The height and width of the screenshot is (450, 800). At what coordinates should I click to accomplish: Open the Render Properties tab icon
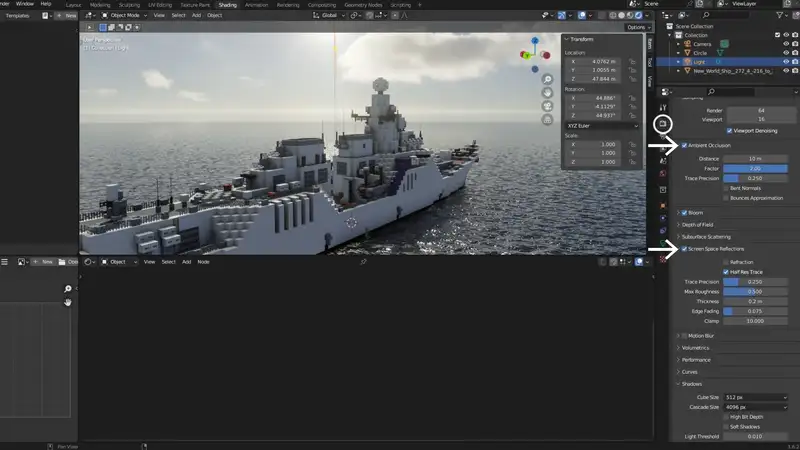pos(662,123)
